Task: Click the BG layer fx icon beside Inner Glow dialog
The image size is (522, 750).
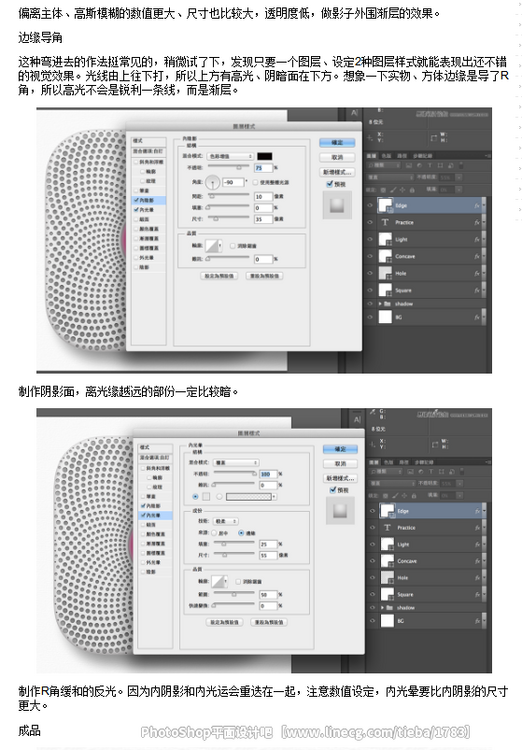Action: [x=478, y=621]
